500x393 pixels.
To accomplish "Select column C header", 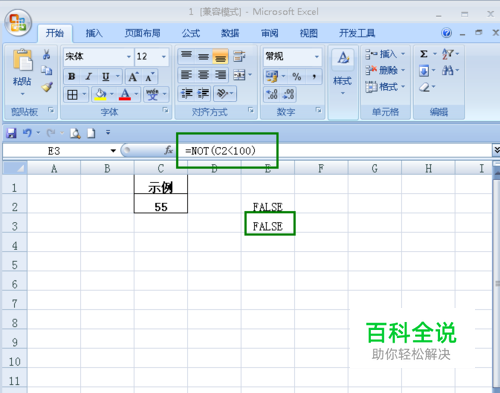I will [161, 168].
